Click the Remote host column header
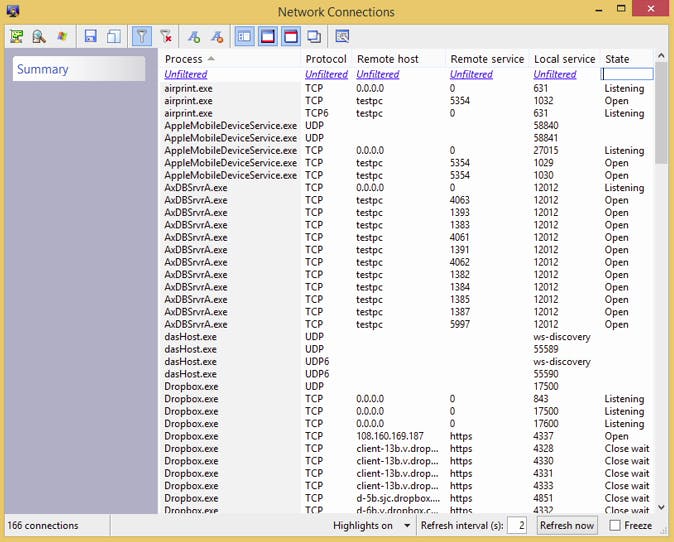Image resolution: width=674 pixels, height=542 pixels. point(387,59)
